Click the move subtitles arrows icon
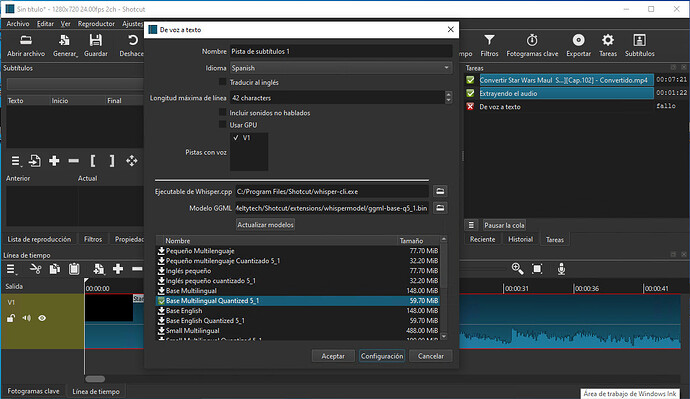This screenshot has width=690, height=399. tap(132, 161)
